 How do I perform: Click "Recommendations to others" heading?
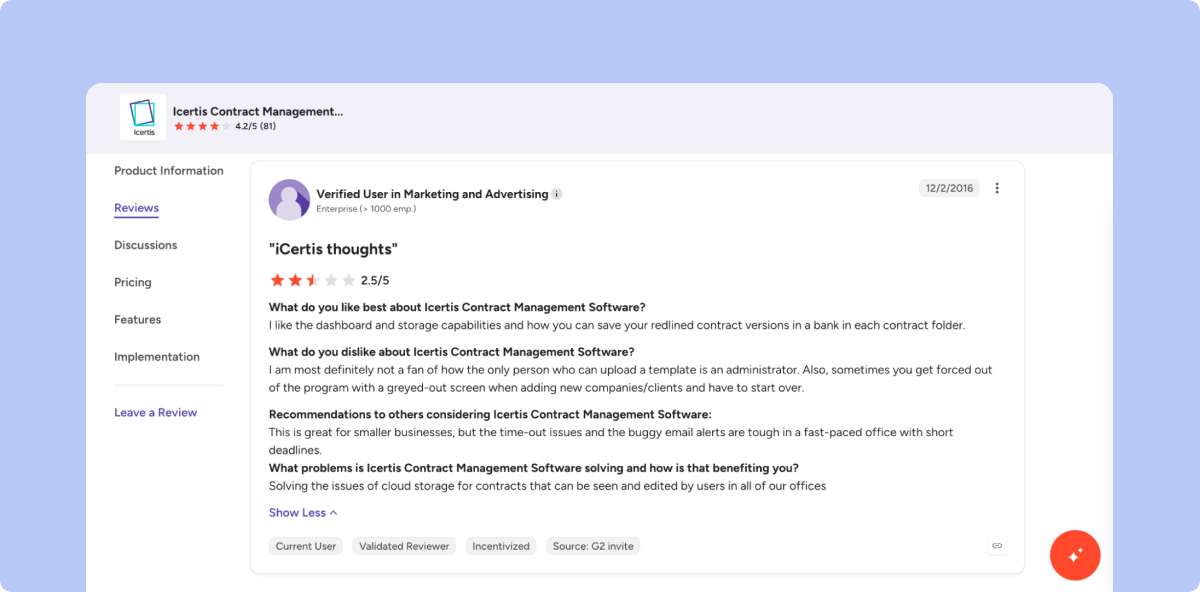(x=490, y=414)
